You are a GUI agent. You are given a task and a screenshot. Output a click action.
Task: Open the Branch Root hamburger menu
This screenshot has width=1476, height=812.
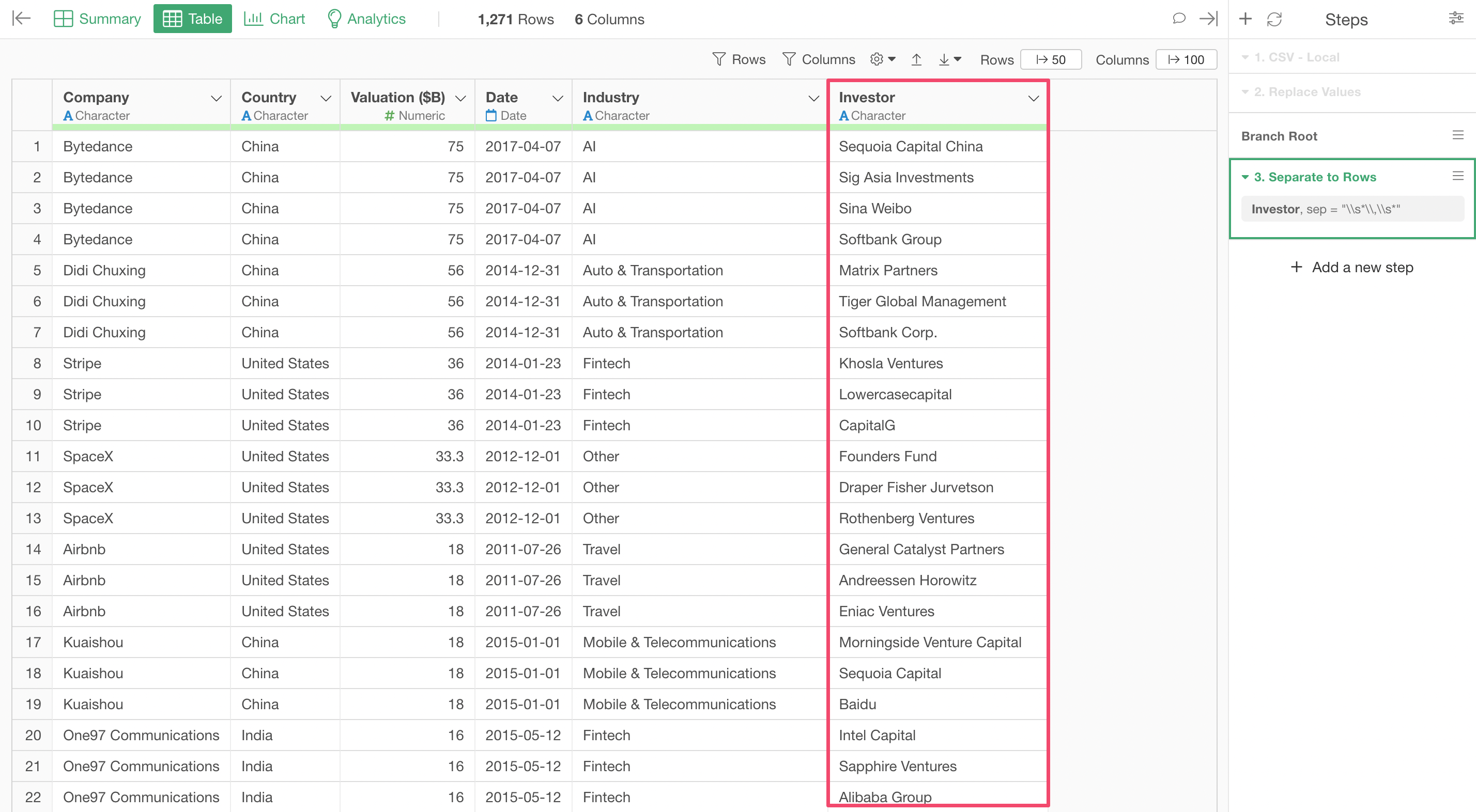click(1458, 135)
